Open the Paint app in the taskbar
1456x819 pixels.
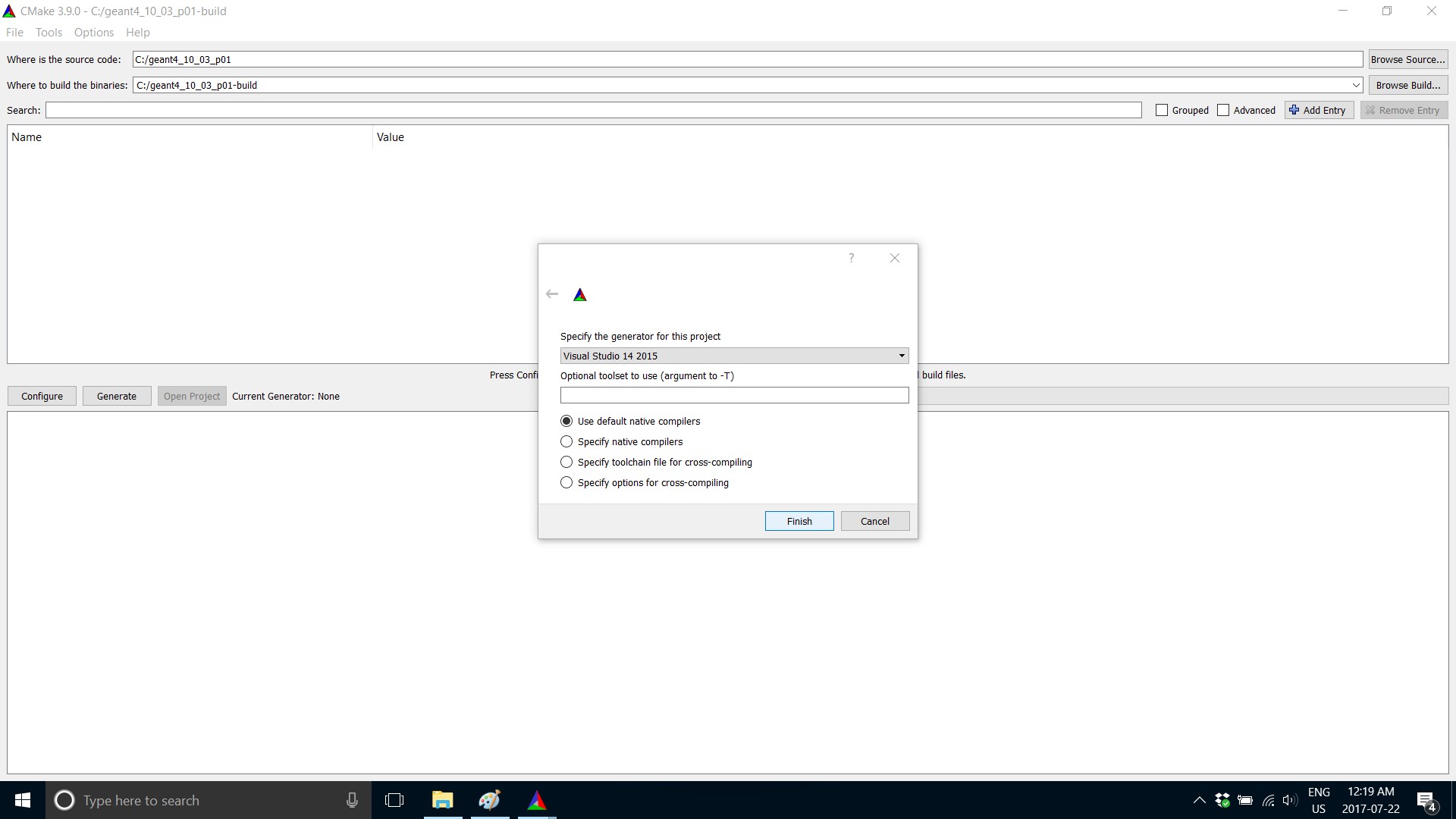pyautogui.click(x=490, y=800)
